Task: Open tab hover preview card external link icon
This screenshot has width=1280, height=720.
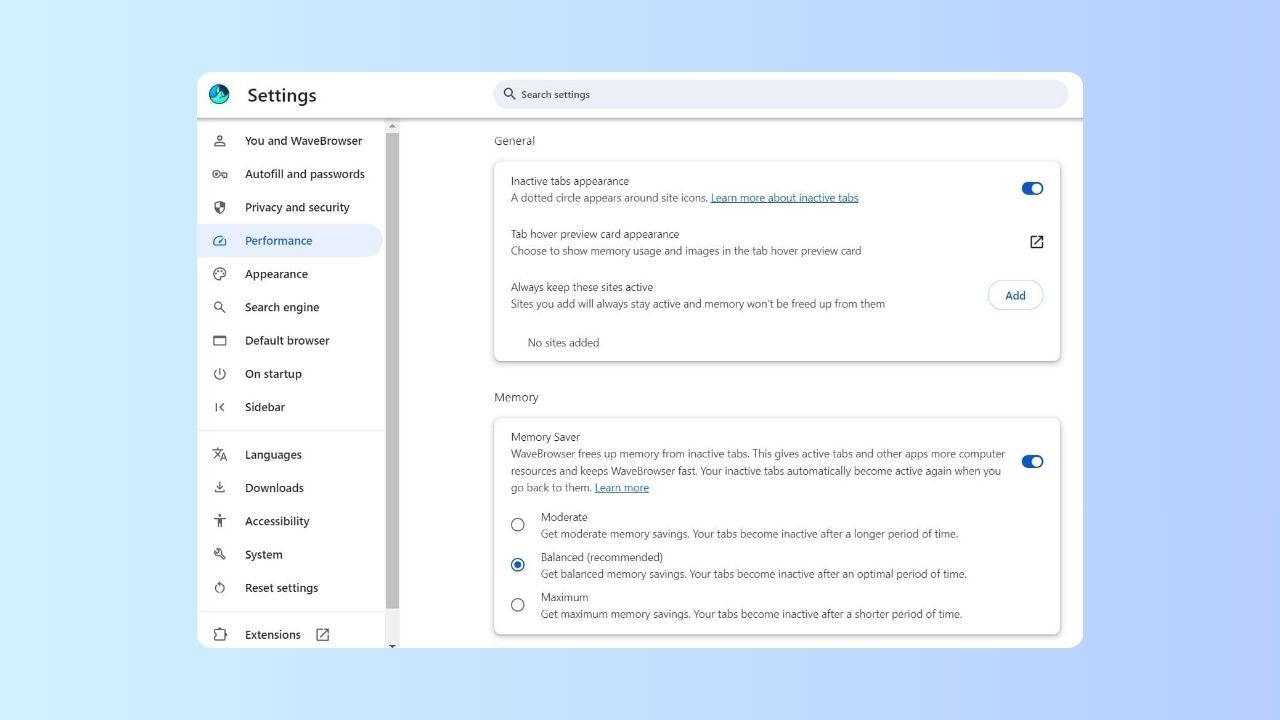Action: click(x=1036, y=242)
